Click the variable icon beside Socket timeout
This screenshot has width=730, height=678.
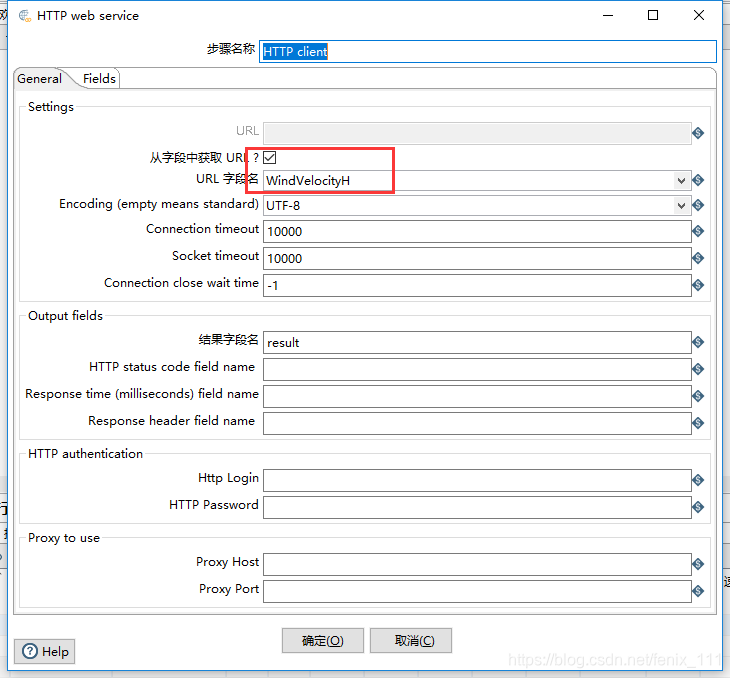coord(698,258)
